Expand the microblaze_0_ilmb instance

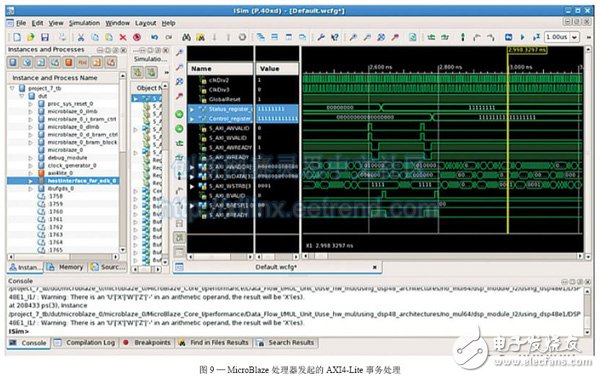coord(31,111)
